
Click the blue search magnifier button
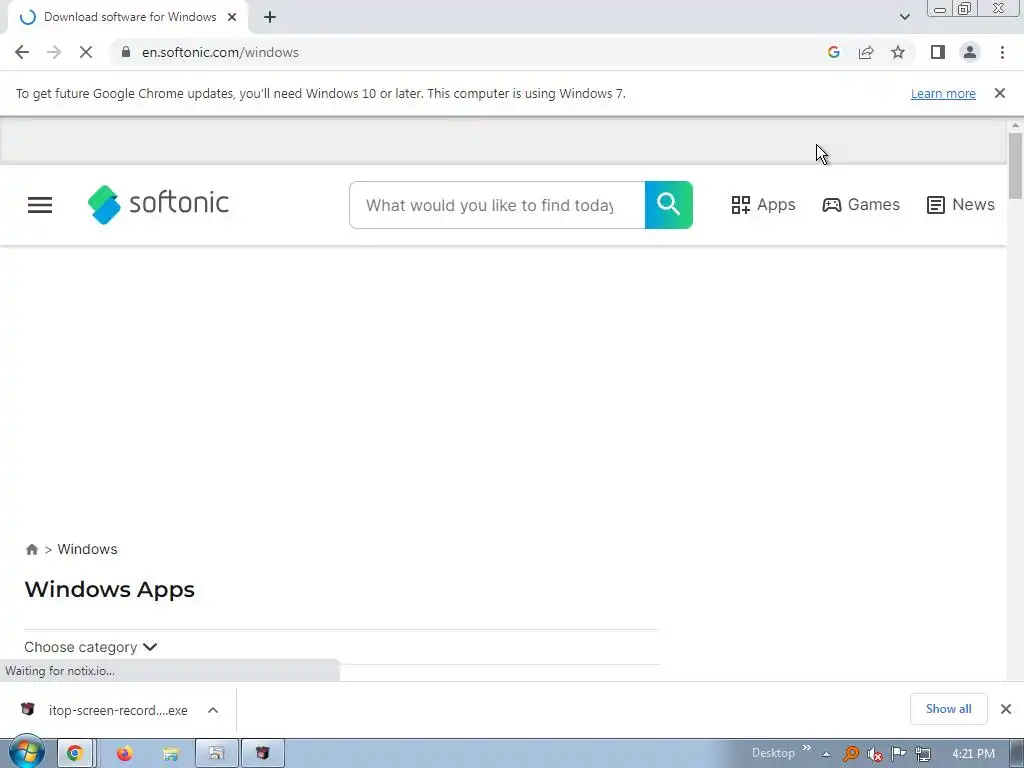click(669, 205)
